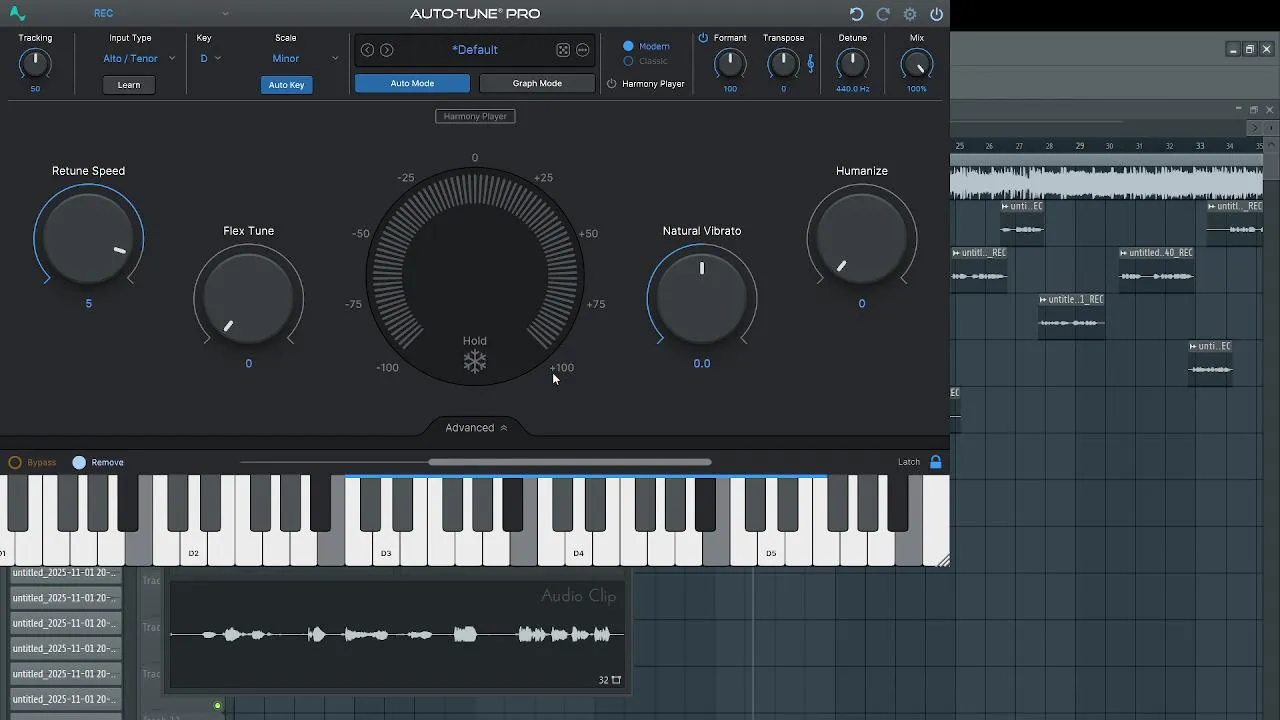Toggle the Auto Key button

(x=286, y=85)
